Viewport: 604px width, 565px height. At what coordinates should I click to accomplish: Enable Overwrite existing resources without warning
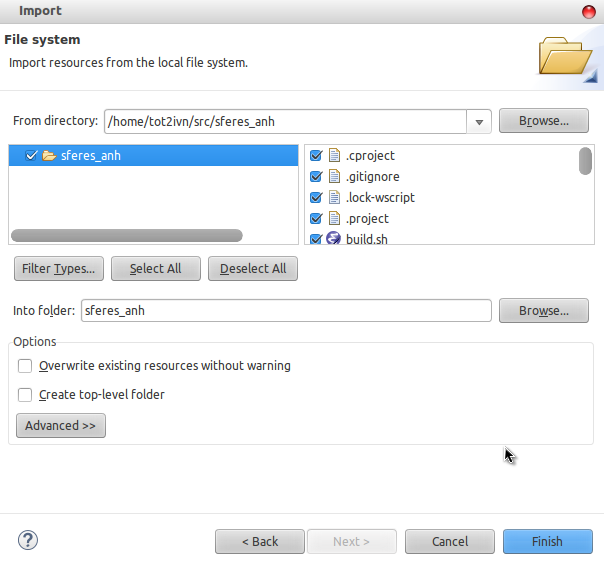pos(26,366)
